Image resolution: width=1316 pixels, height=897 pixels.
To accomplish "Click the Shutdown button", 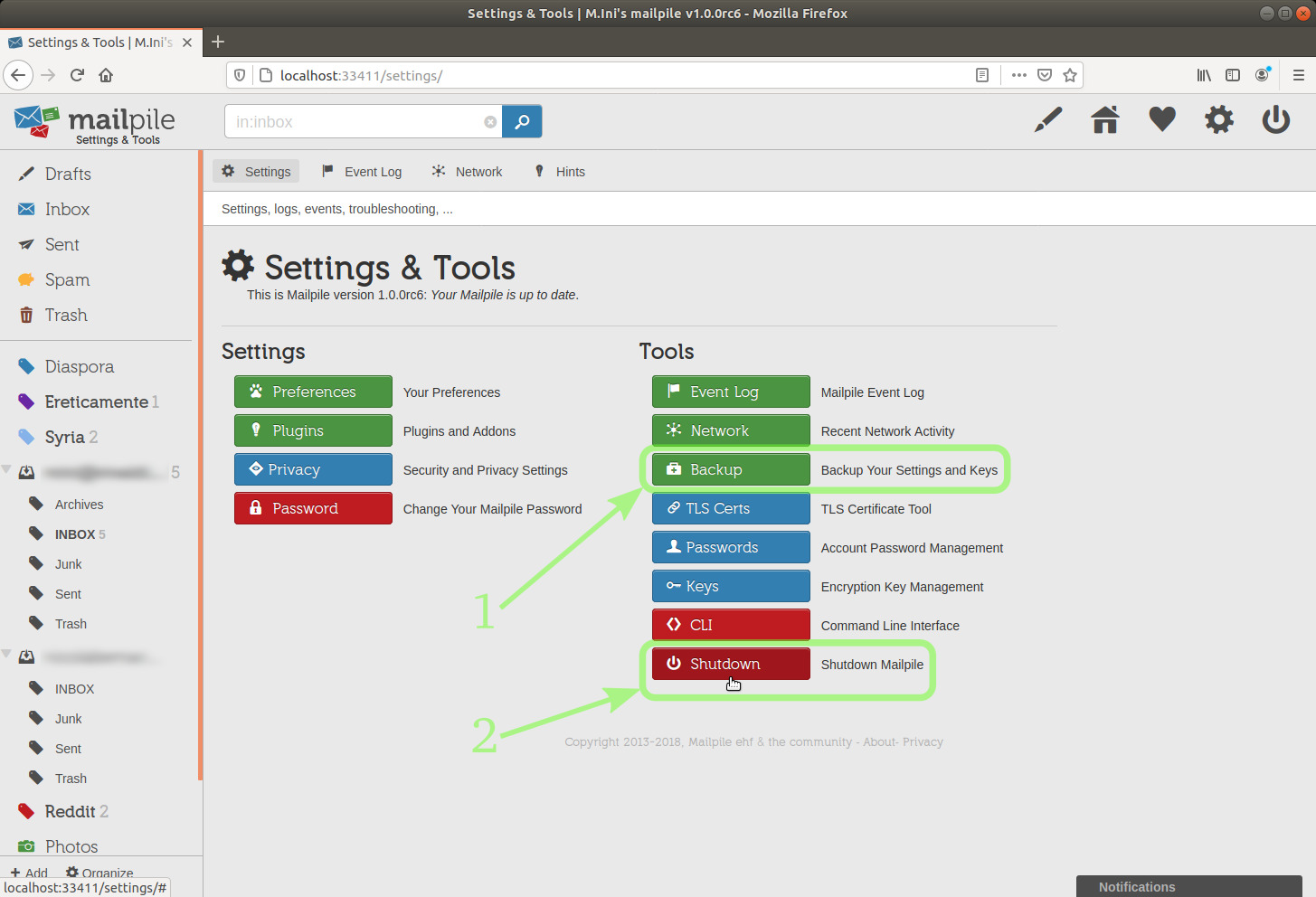I will pyautogui.click(x=731, y=664).
